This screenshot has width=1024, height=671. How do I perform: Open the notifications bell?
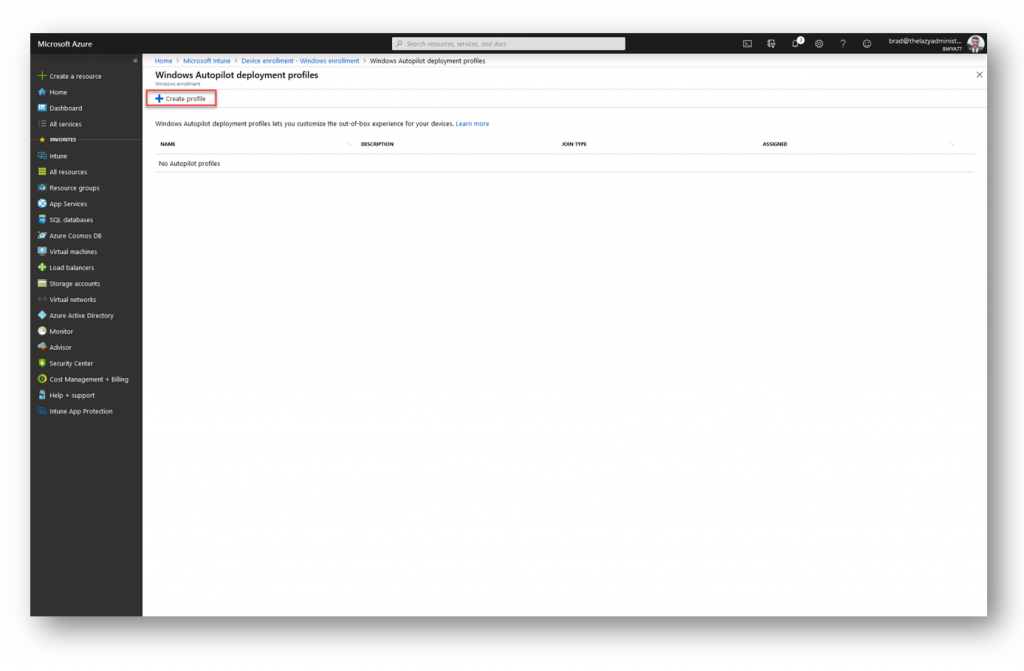tap(795, 44)
